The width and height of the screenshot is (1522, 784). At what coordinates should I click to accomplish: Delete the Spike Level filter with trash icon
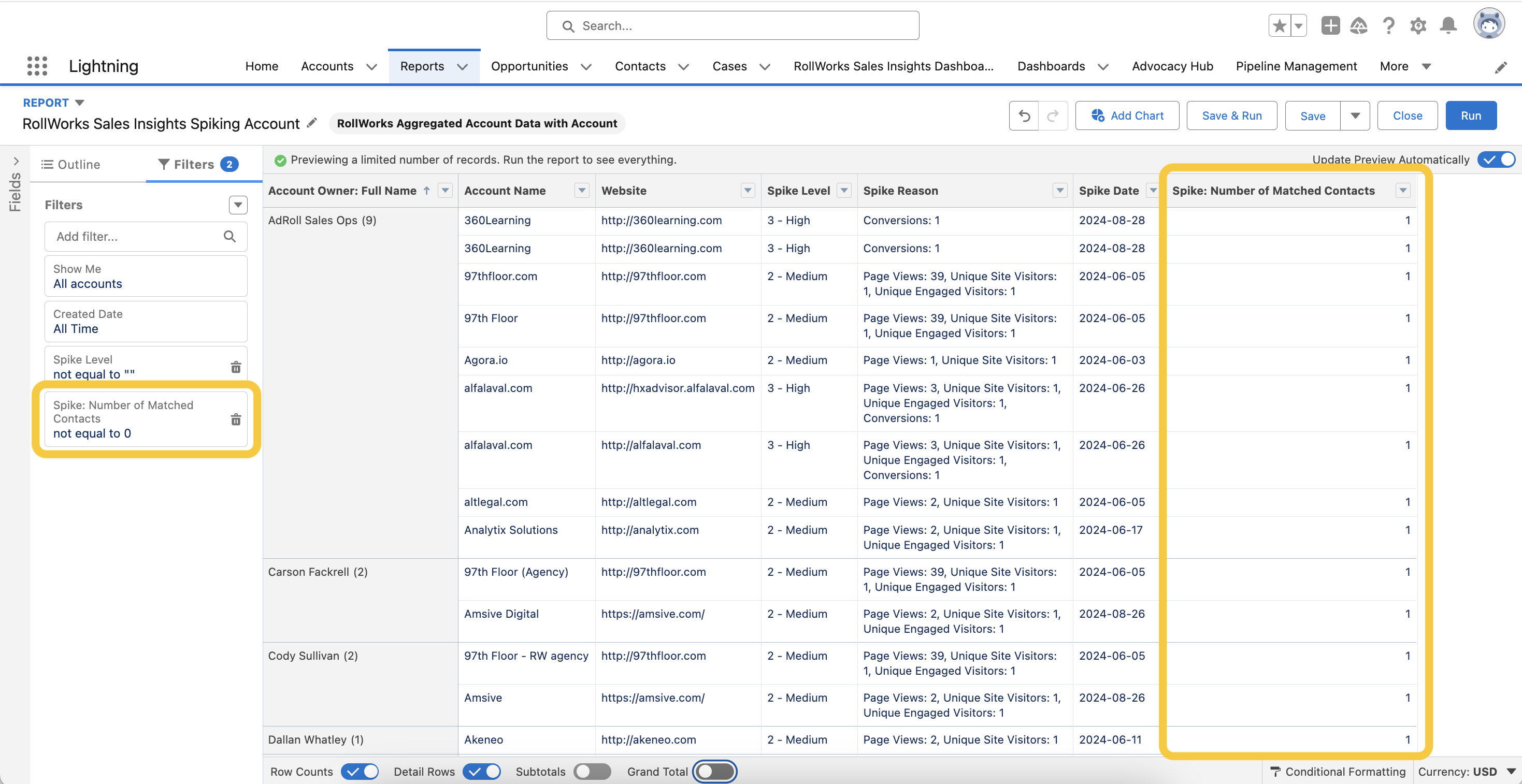[x=236, y=367]
